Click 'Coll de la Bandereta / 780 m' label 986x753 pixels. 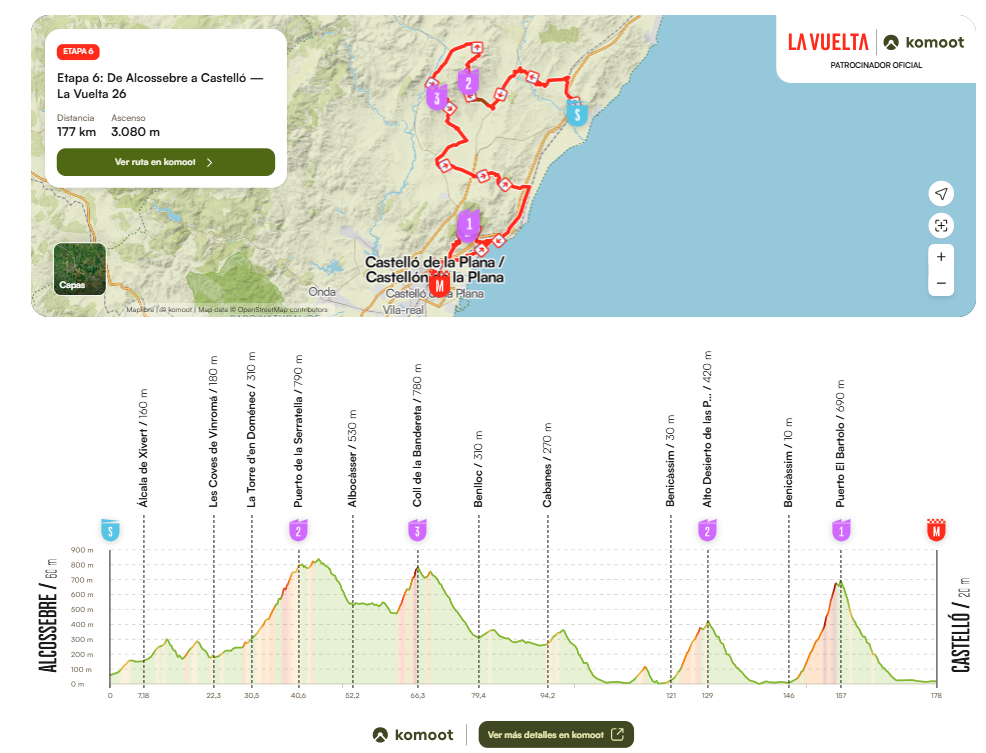(417, 435)
